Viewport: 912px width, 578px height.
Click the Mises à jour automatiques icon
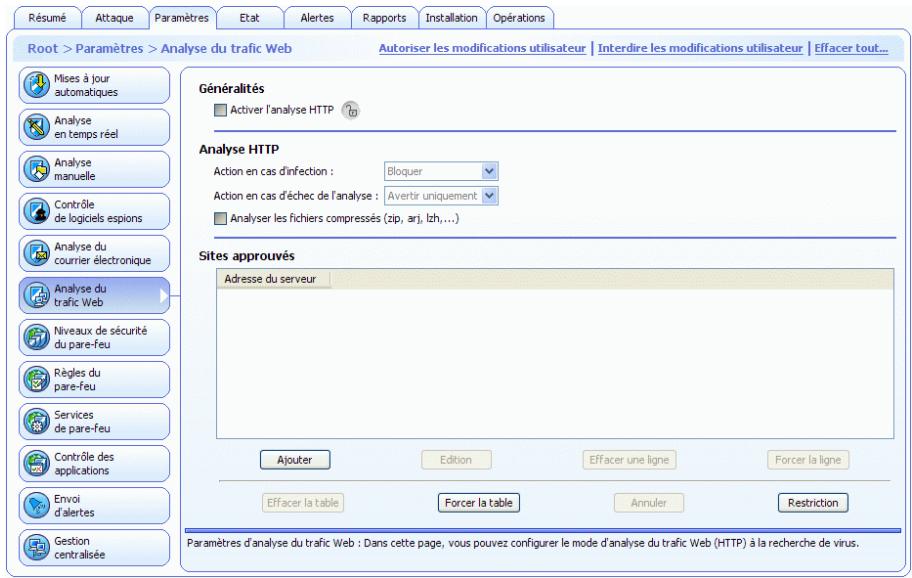(x=37, y=85)
